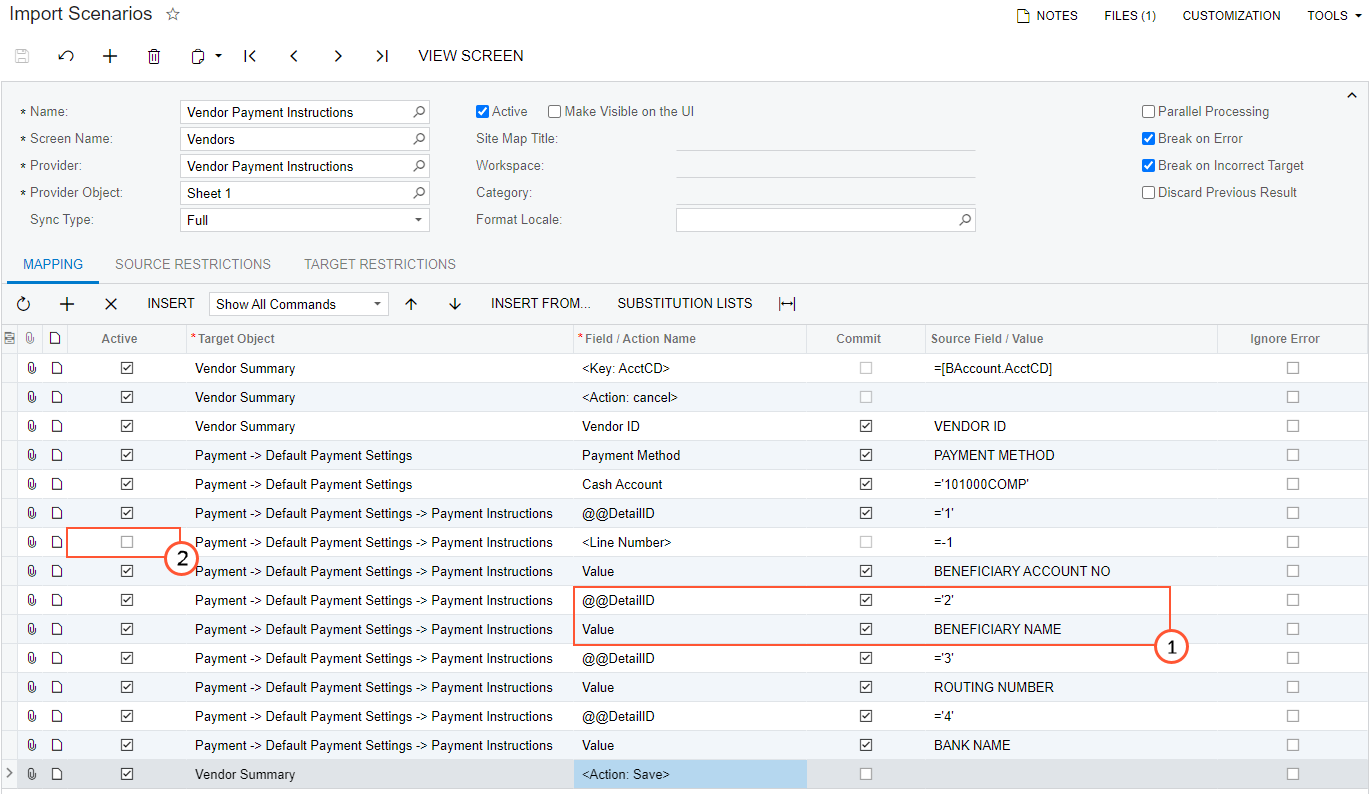Go to the first record
Screen dimensions: 1369x794
point(250,56)
